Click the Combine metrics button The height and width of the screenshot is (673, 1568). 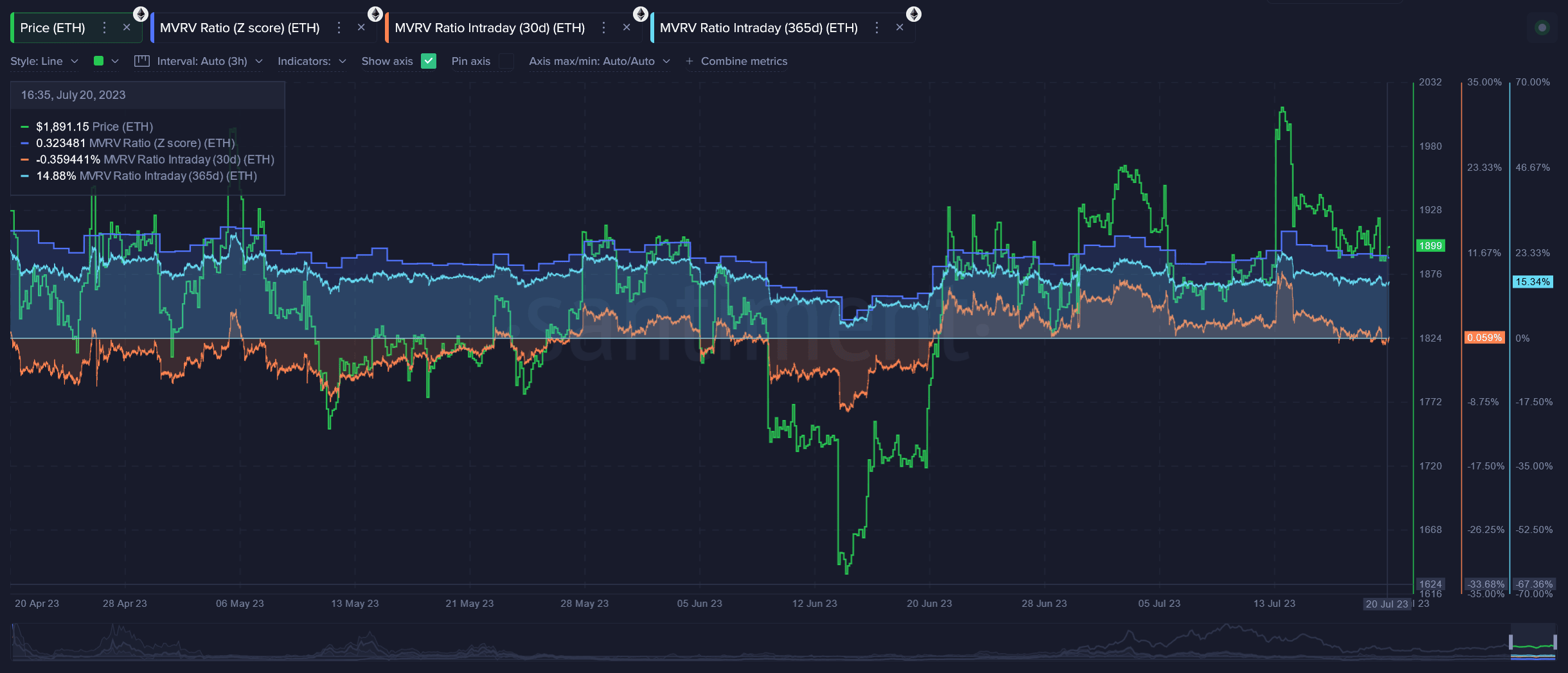pos(736,61)
